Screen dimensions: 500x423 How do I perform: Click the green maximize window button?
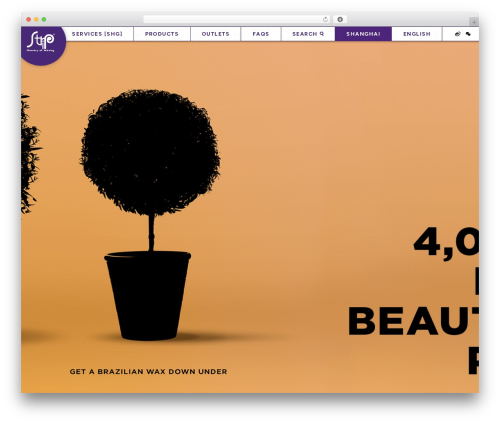click(x=44, y=19)
